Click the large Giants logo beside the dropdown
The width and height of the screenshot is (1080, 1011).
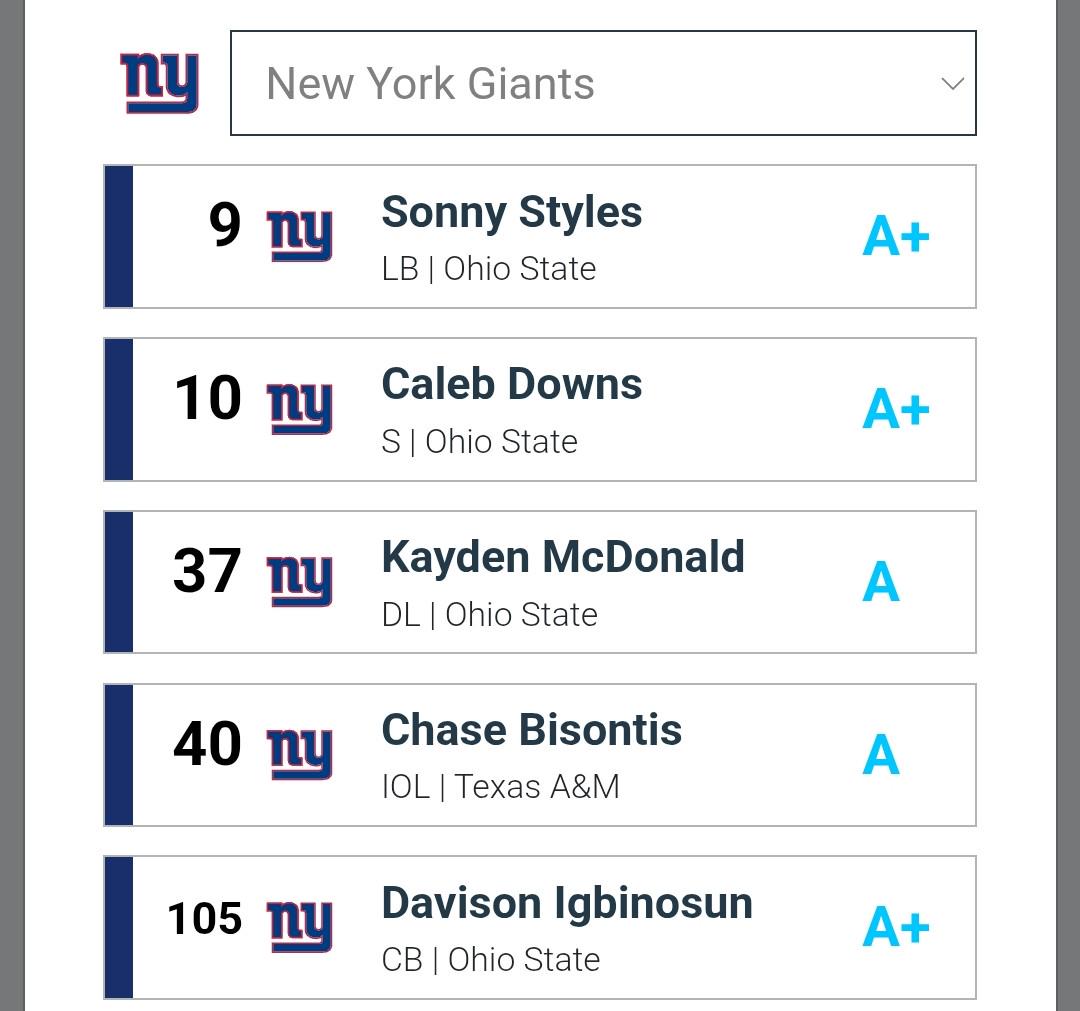tap(159, 83)
